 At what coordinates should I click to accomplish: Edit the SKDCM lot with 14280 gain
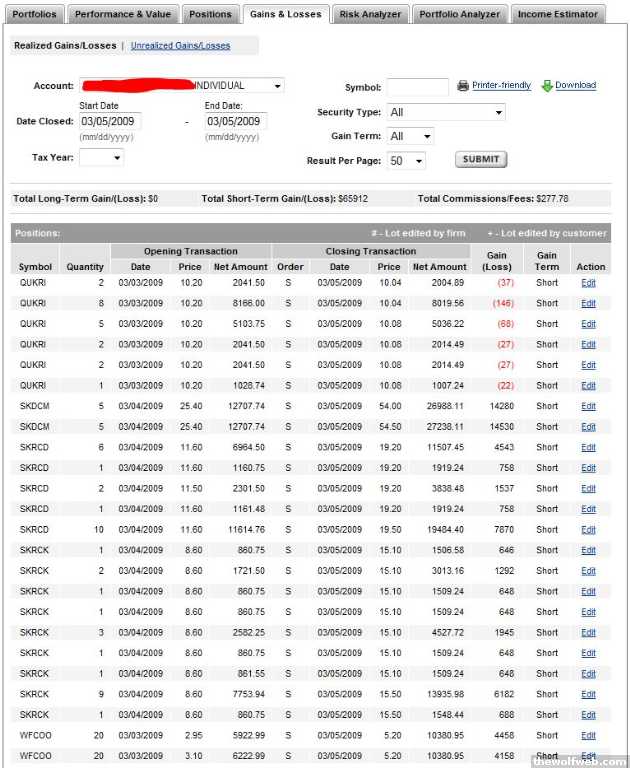588,406
